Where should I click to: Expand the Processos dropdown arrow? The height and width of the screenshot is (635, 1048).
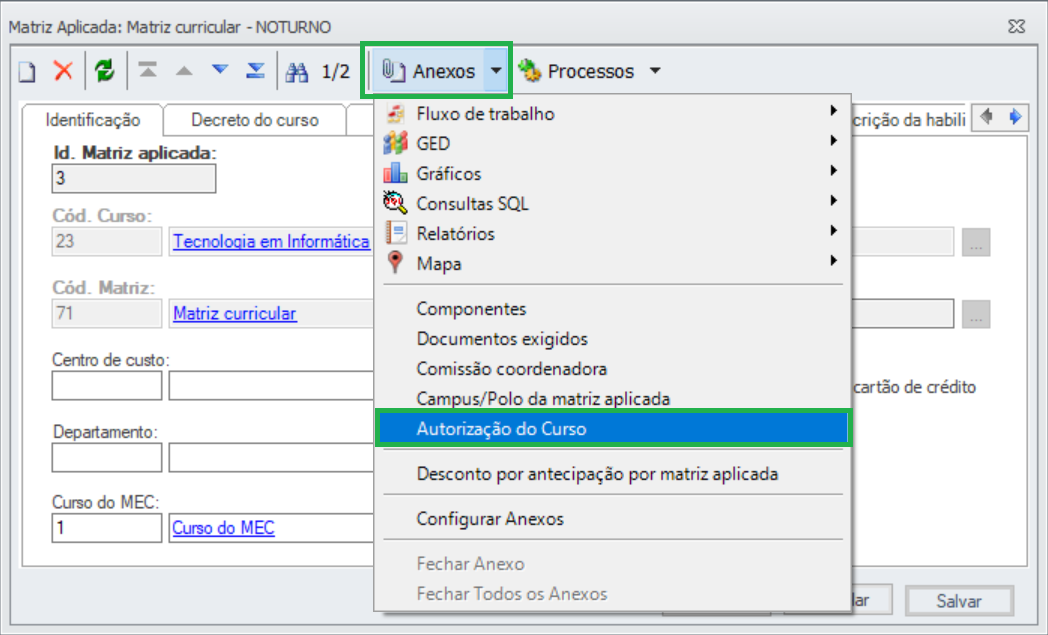tap(655, 71)
